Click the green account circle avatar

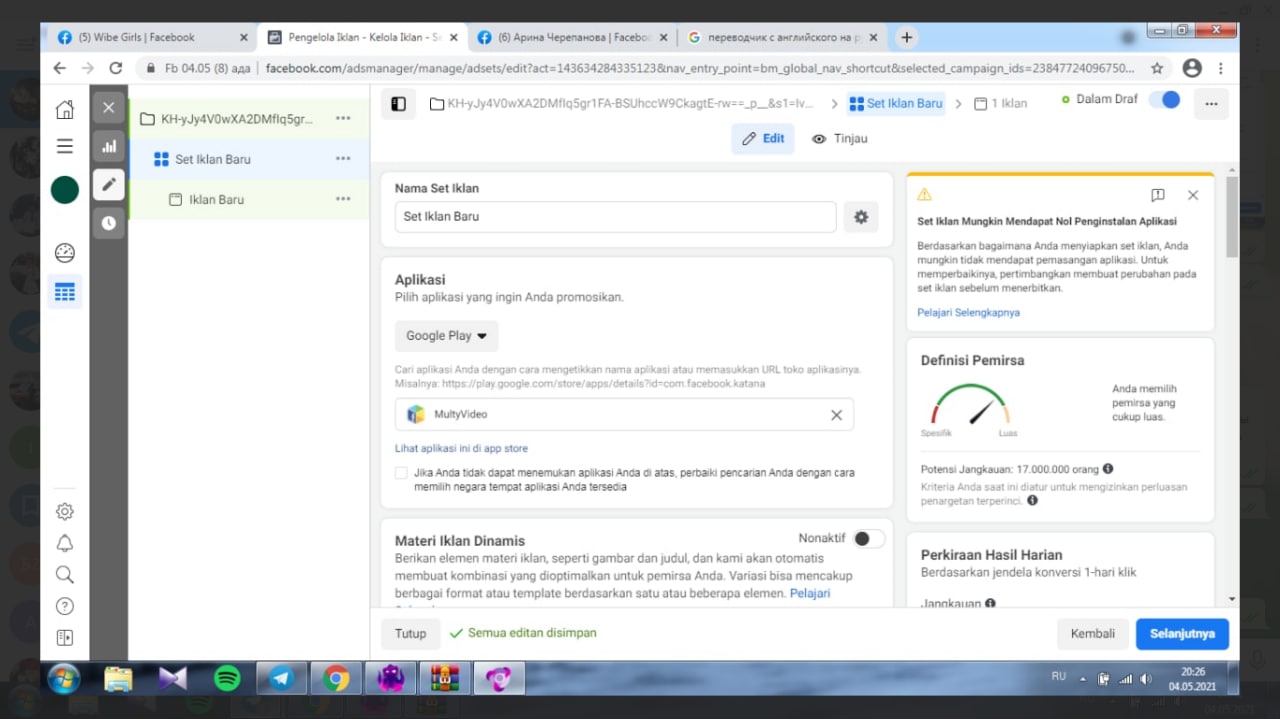pos(64,189)
